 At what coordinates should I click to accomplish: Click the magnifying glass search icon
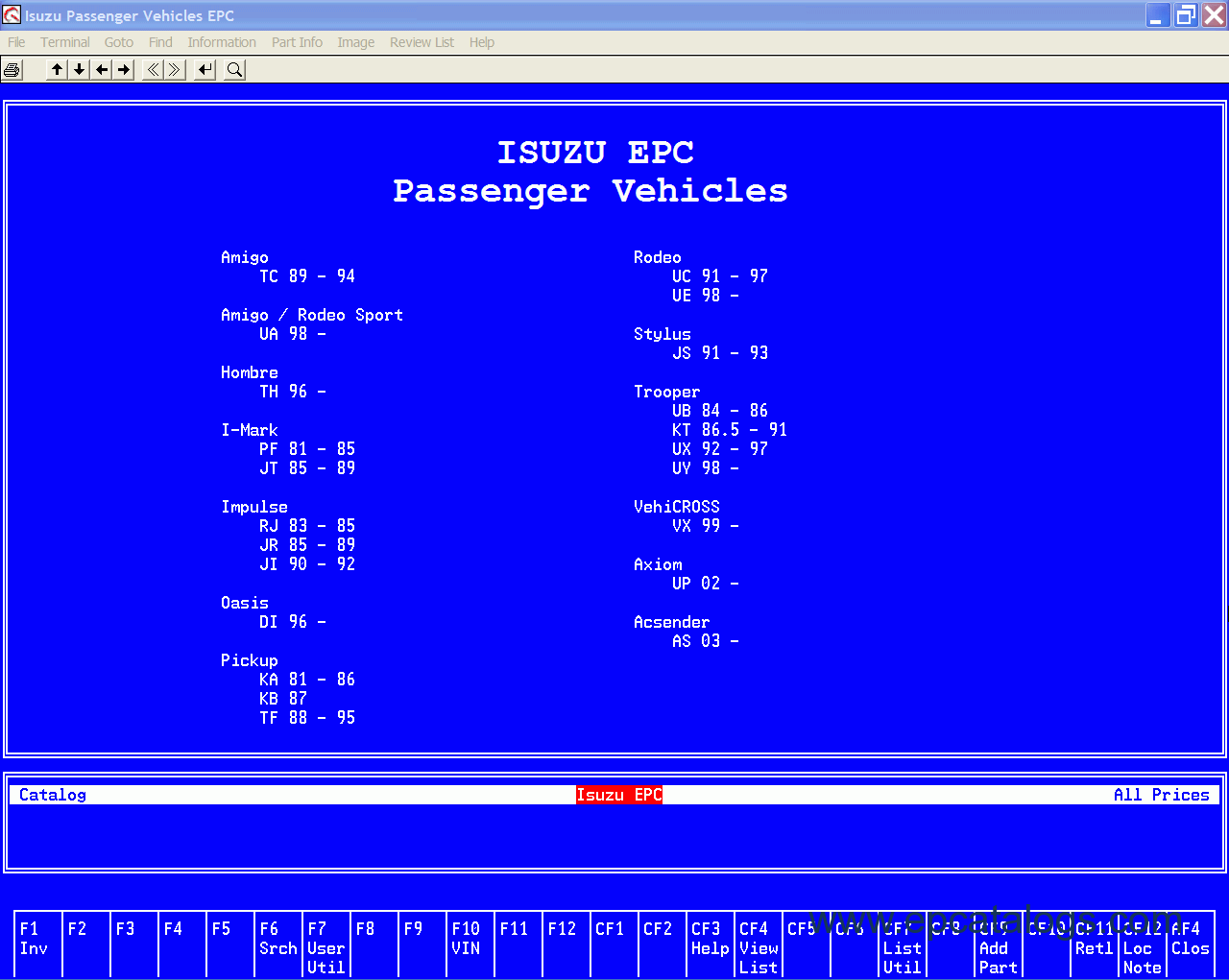(235, 69)
